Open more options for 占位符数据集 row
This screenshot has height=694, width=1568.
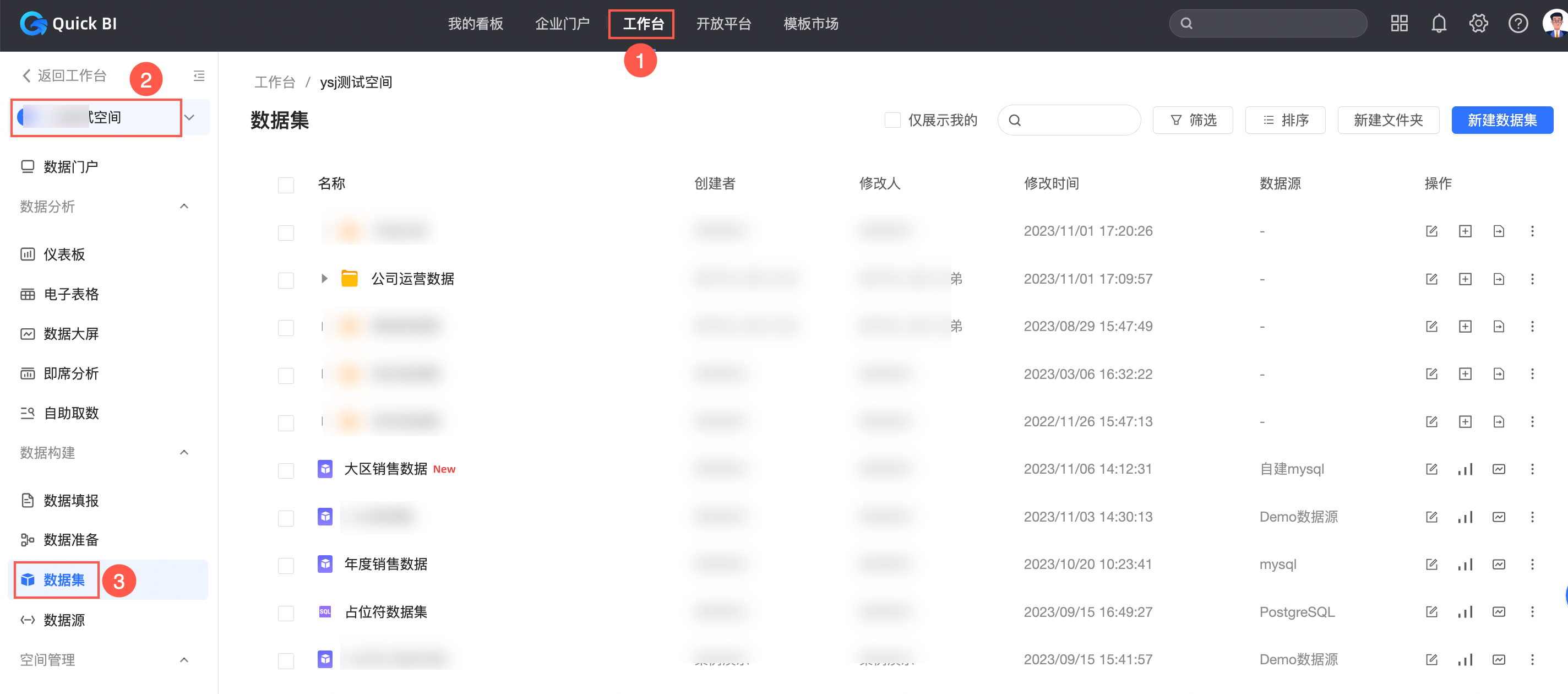1532,612
